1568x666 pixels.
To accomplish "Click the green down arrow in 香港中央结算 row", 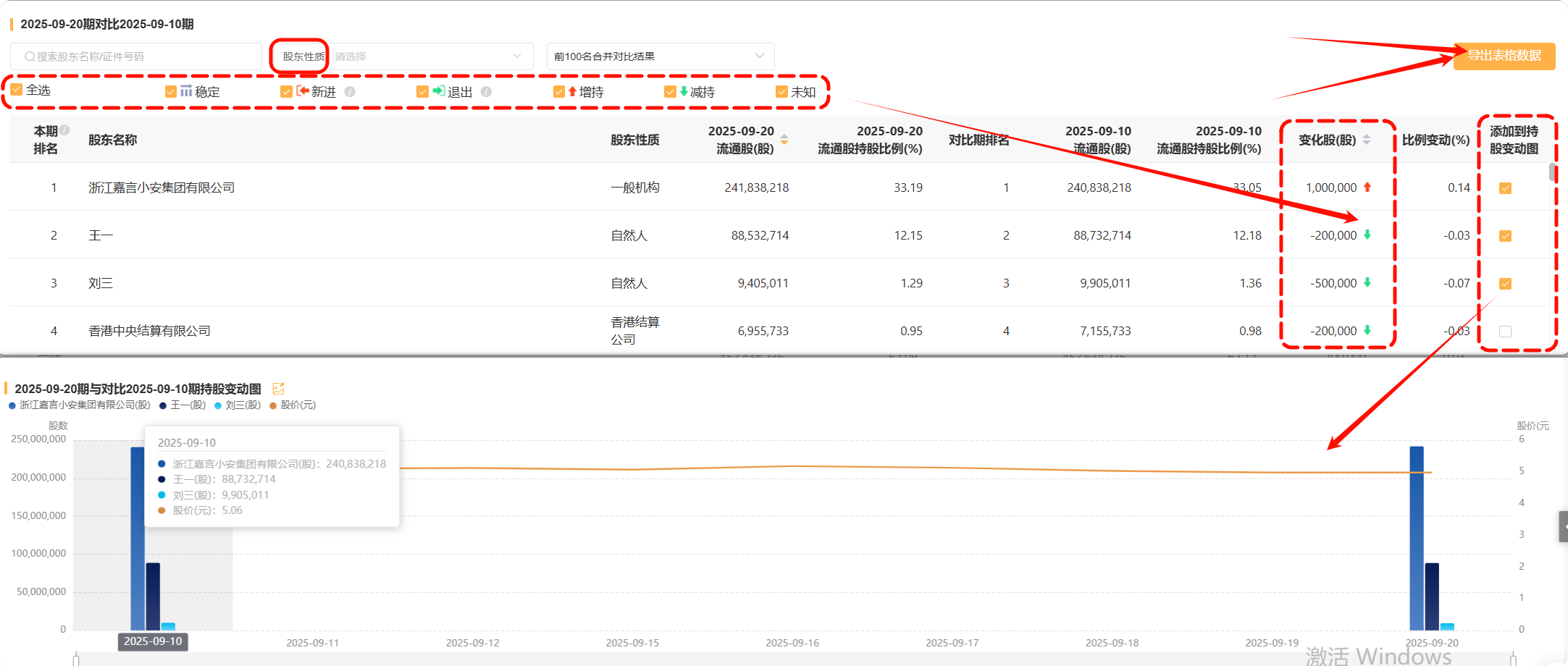I will click(1367, 330).
